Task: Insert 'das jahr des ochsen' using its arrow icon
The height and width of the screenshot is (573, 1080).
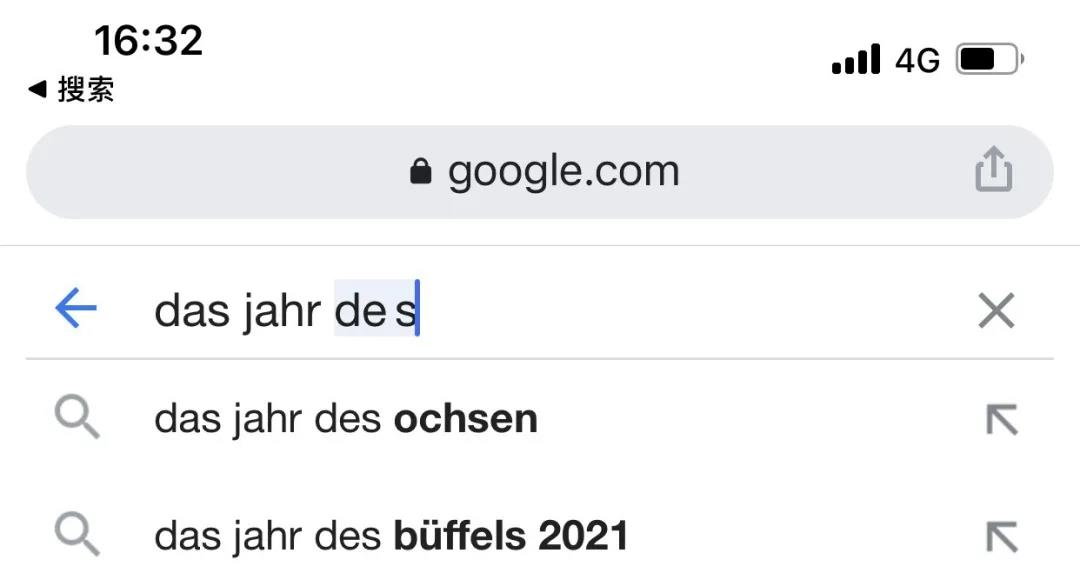Action: (x=1001, y=419)
